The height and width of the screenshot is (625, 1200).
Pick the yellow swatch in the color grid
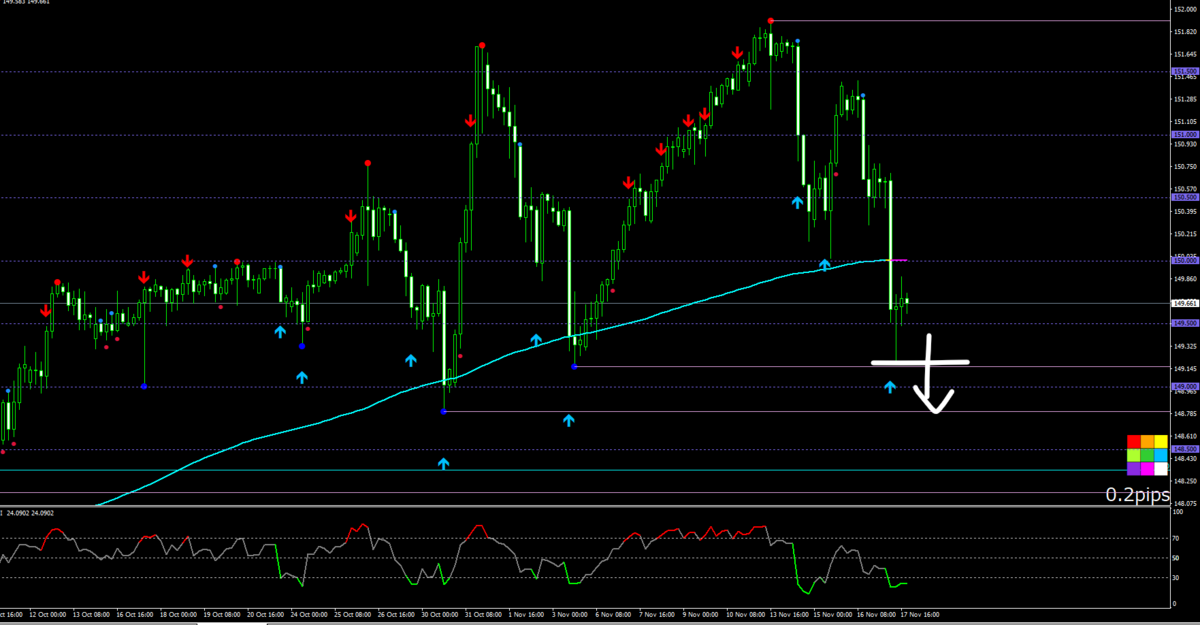[1161, 442]
